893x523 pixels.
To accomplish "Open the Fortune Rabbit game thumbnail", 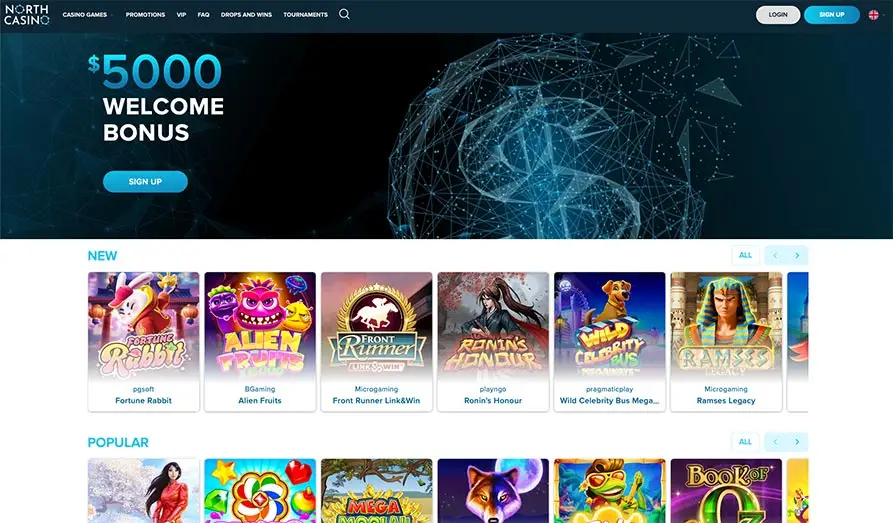I will [x=144, y=341].
